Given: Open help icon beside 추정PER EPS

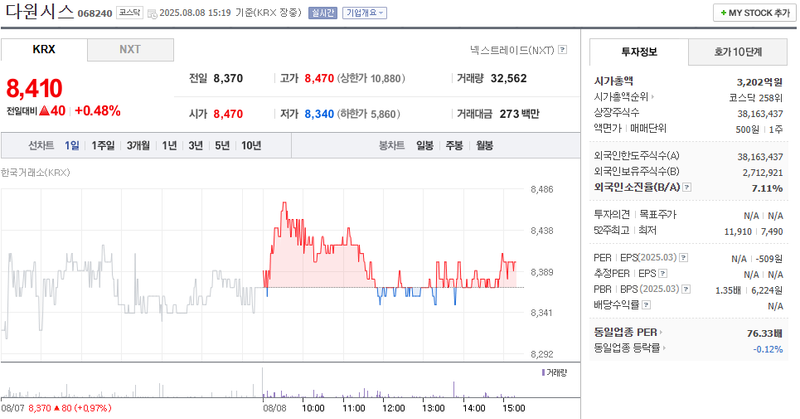Looking at the screenshot, I should [x=663, y=274].
